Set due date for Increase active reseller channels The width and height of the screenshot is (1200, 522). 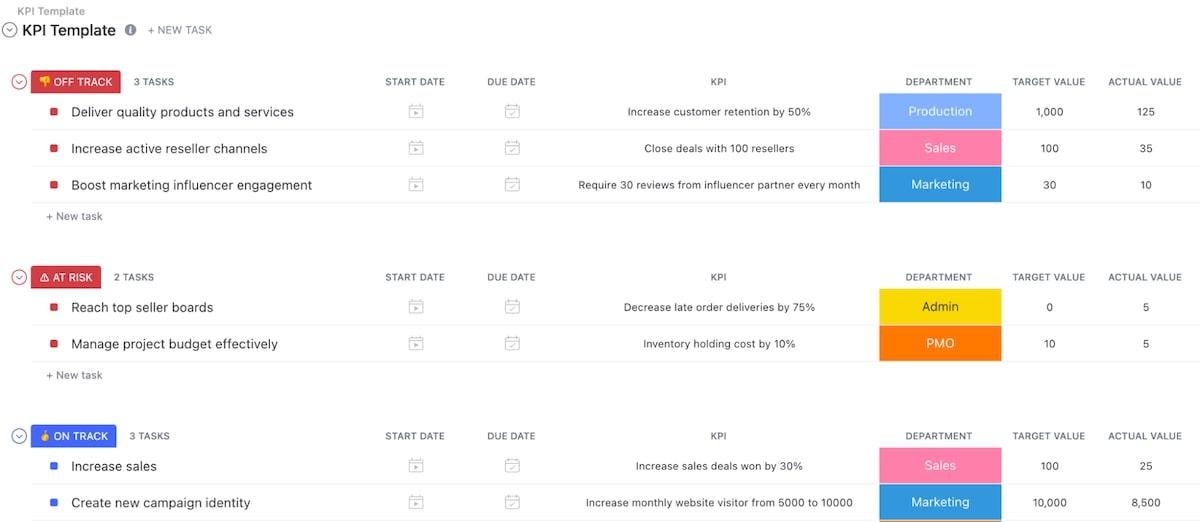(512, 148)
